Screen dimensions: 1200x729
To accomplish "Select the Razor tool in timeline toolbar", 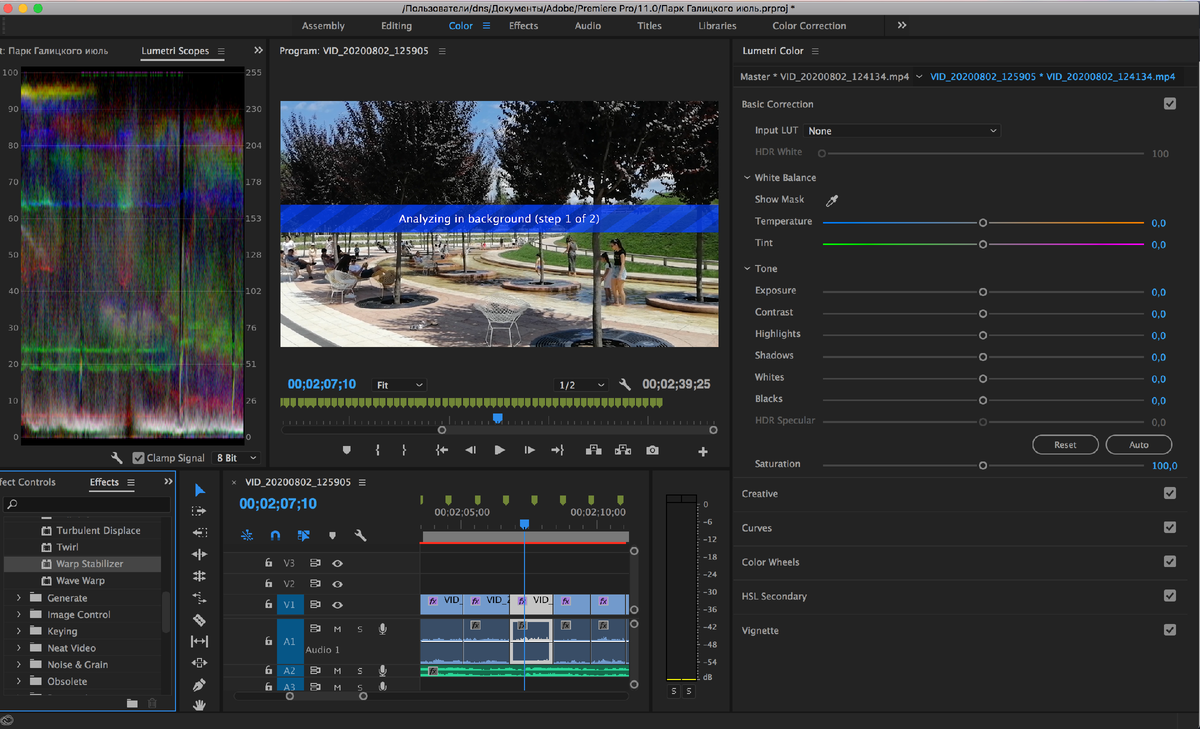I will click(x=199, y=620).
